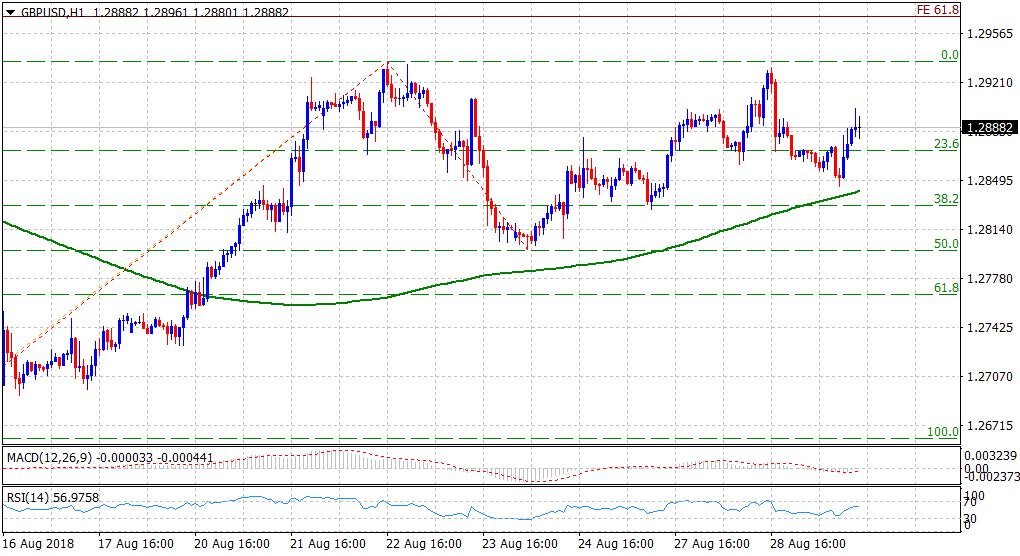1020x556 pixels.
Task: Click the 1.28140 price scale value
Action: (988, 230)
